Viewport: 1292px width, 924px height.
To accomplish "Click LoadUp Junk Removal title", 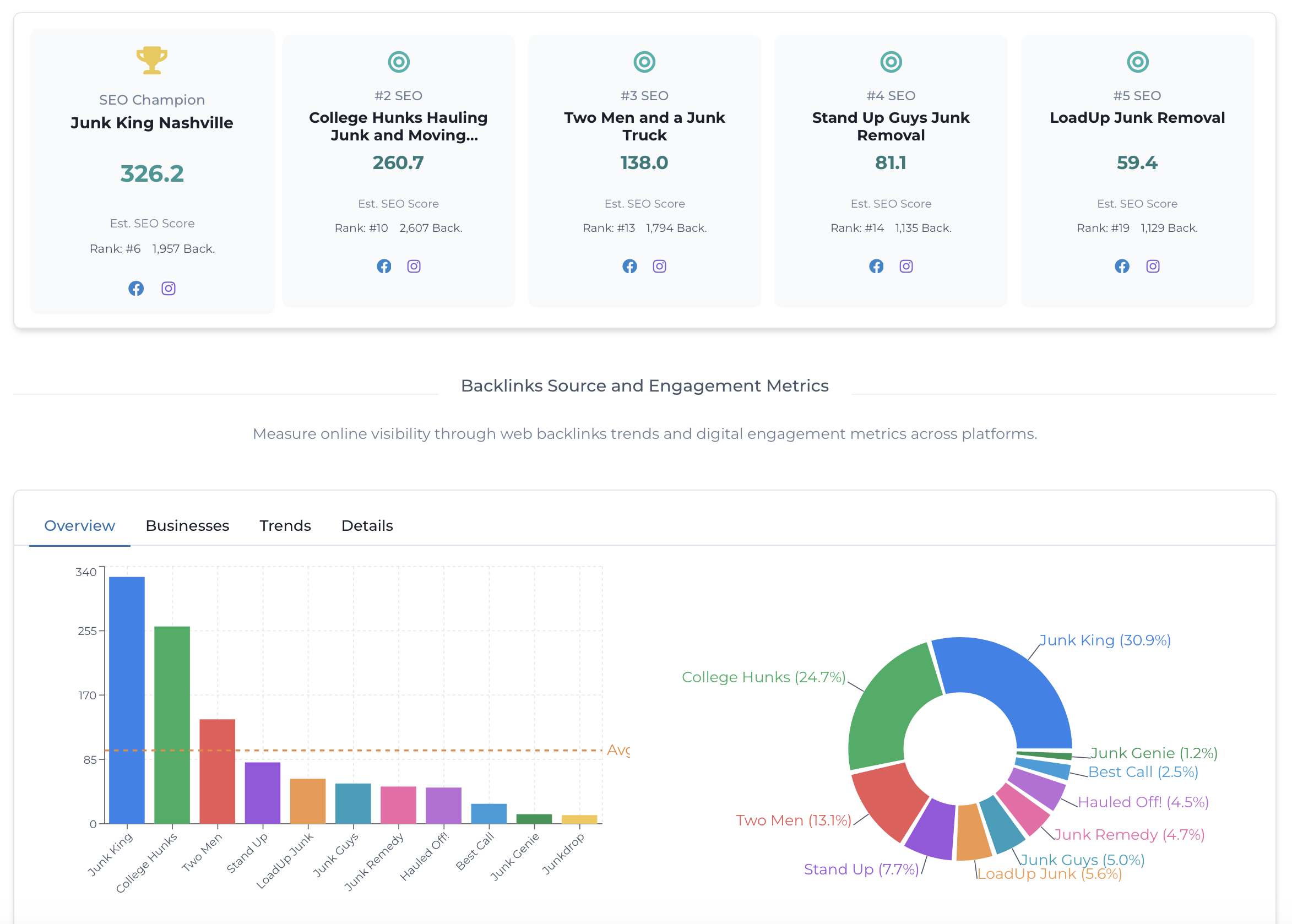I will coord(1137,118).
